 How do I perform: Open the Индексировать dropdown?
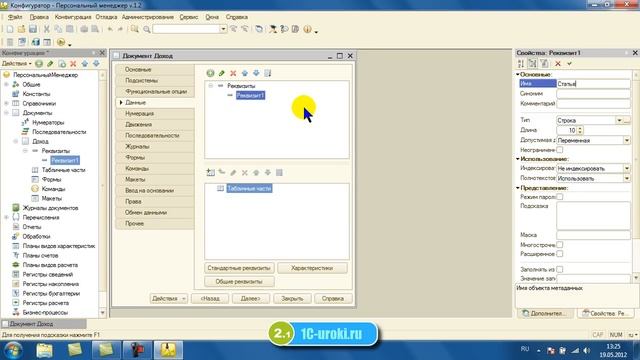[x=627, y=169]
